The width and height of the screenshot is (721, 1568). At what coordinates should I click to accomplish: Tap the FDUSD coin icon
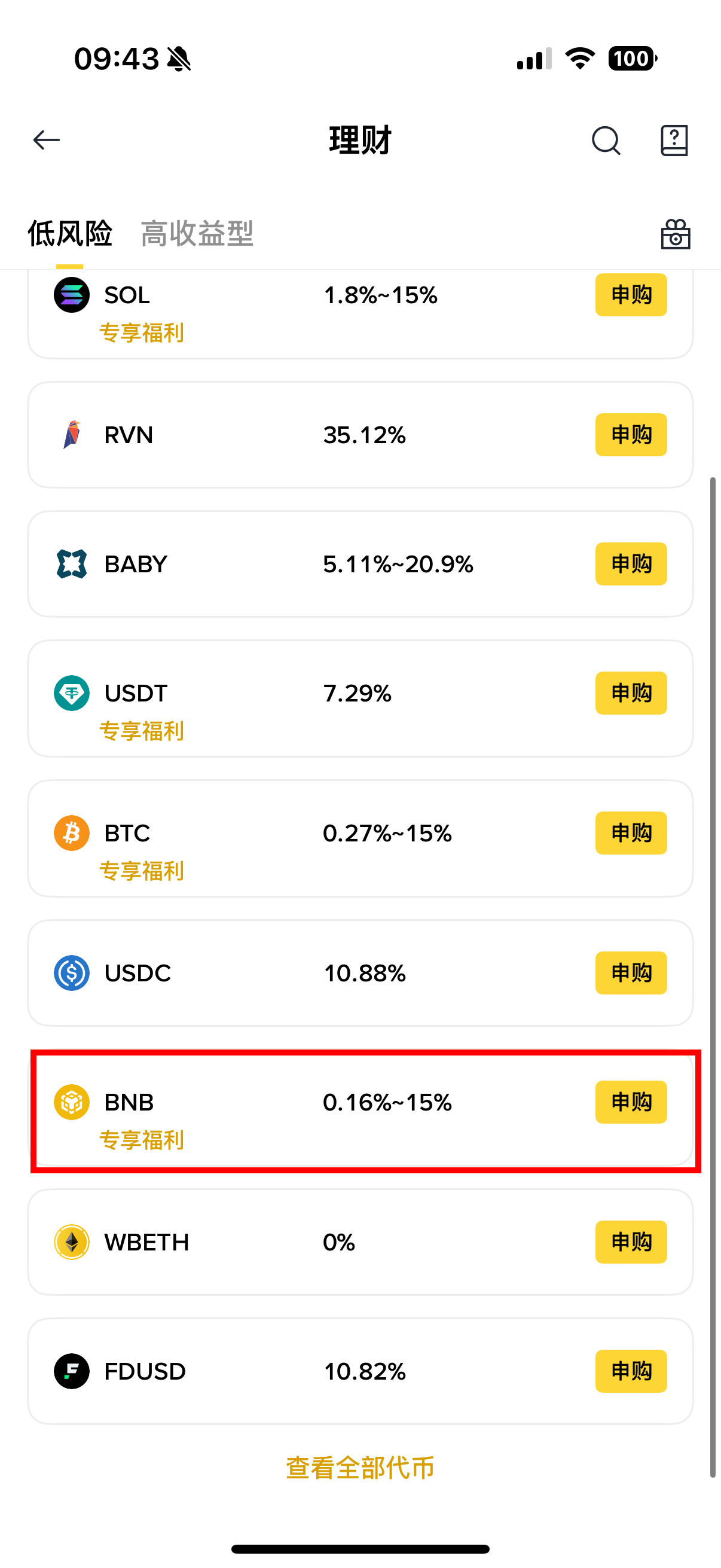(x=72, y=1371)
